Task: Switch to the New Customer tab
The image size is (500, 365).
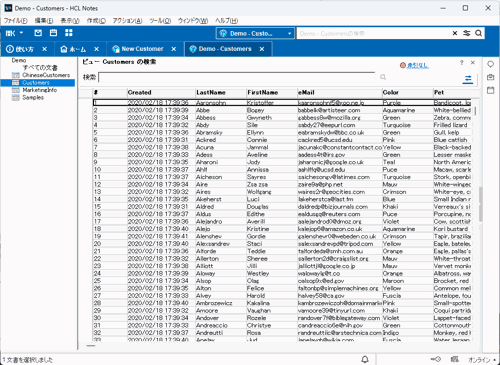Action: click(142, 49)
